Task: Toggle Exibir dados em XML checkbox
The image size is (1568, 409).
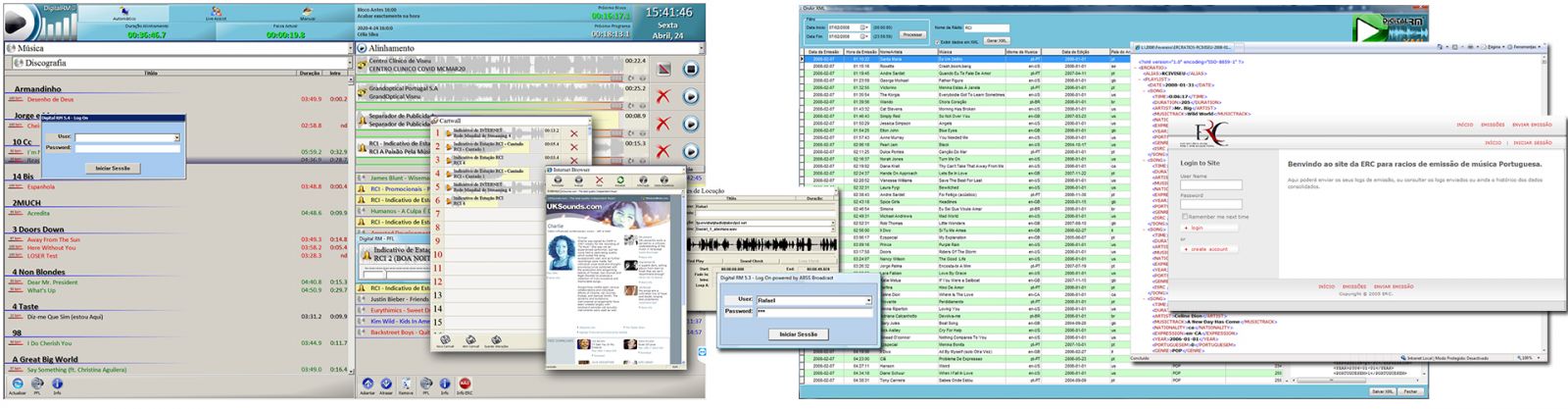Action: pyautogui.click(x=937, y=42)
